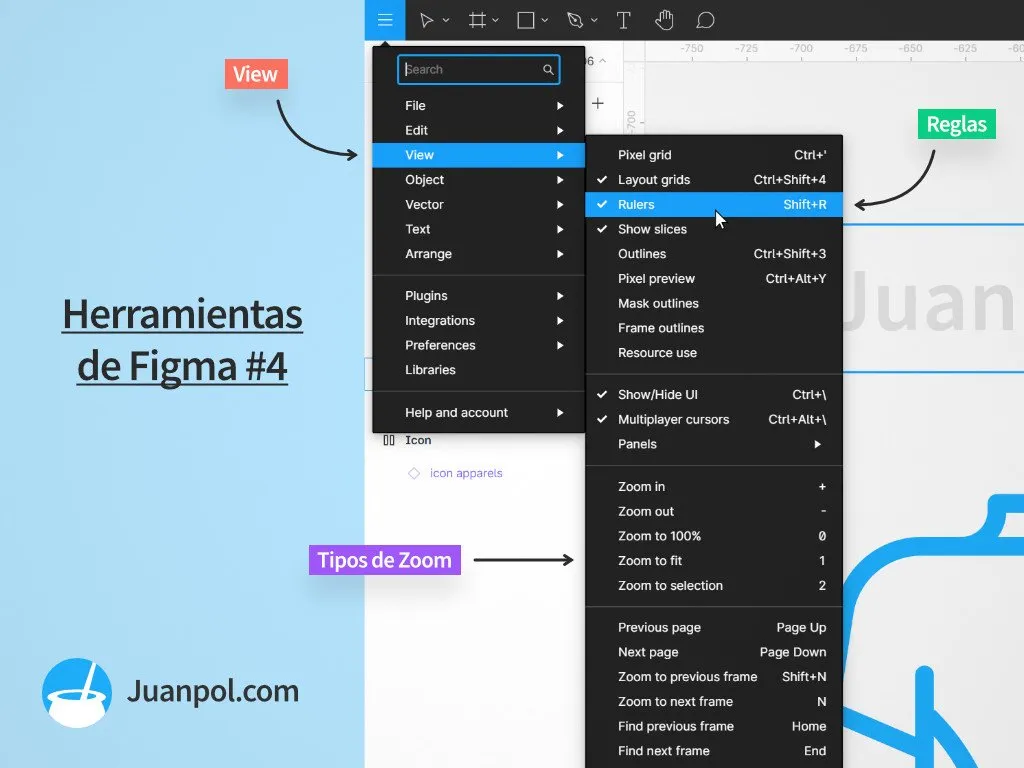Select the icon apparels component layer

coord(466,473)
